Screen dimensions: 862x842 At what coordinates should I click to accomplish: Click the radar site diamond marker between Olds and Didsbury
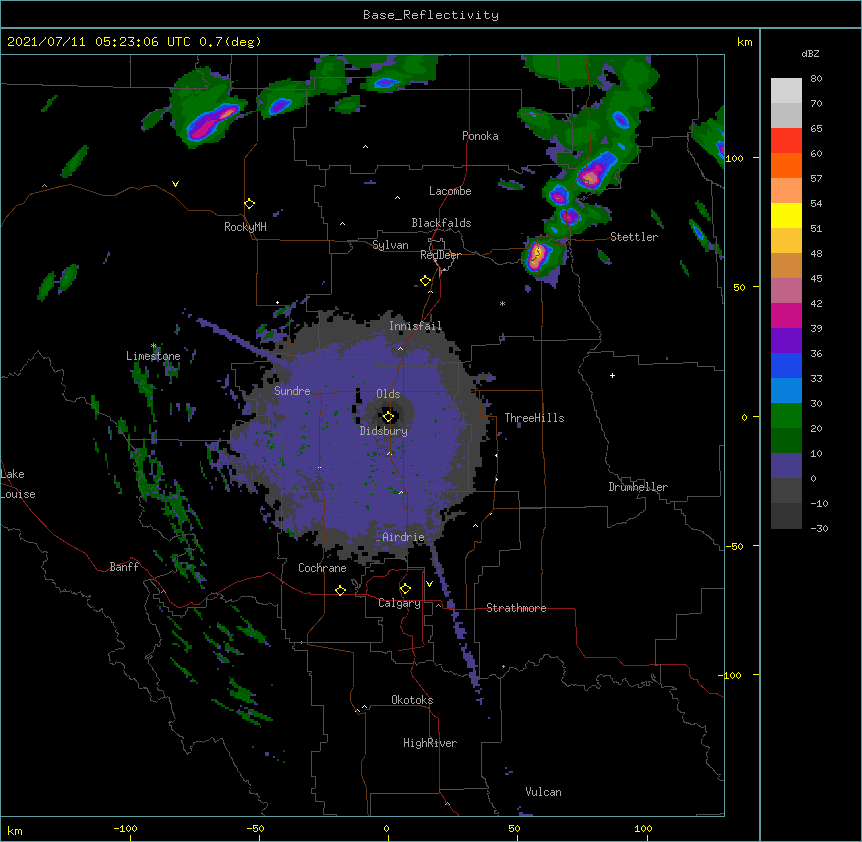tap(388, 416)
